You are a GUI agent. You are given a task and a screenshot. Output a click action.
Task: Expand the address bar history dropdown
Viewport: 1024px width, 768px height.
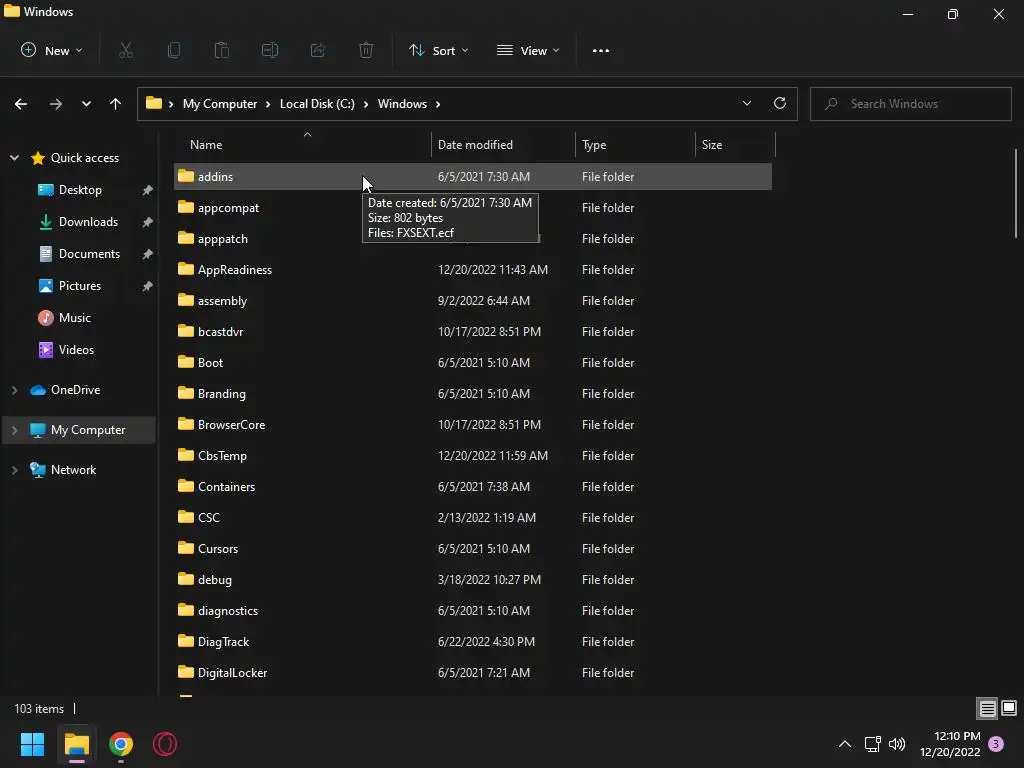pyautogui.click(x=746, y=103)
